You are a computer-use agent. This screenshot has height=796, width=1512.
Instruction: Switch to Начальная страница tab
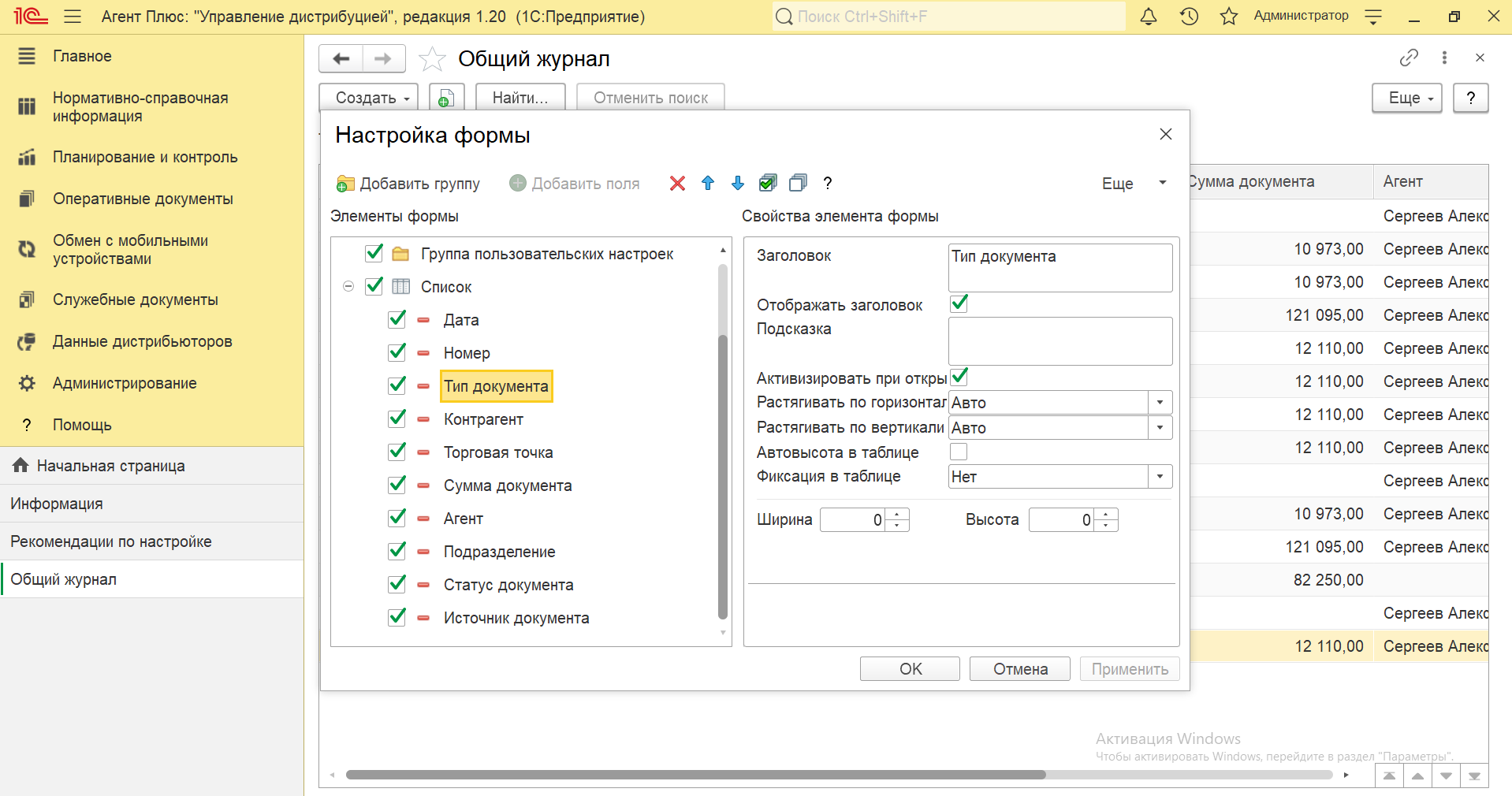[110, 466]
